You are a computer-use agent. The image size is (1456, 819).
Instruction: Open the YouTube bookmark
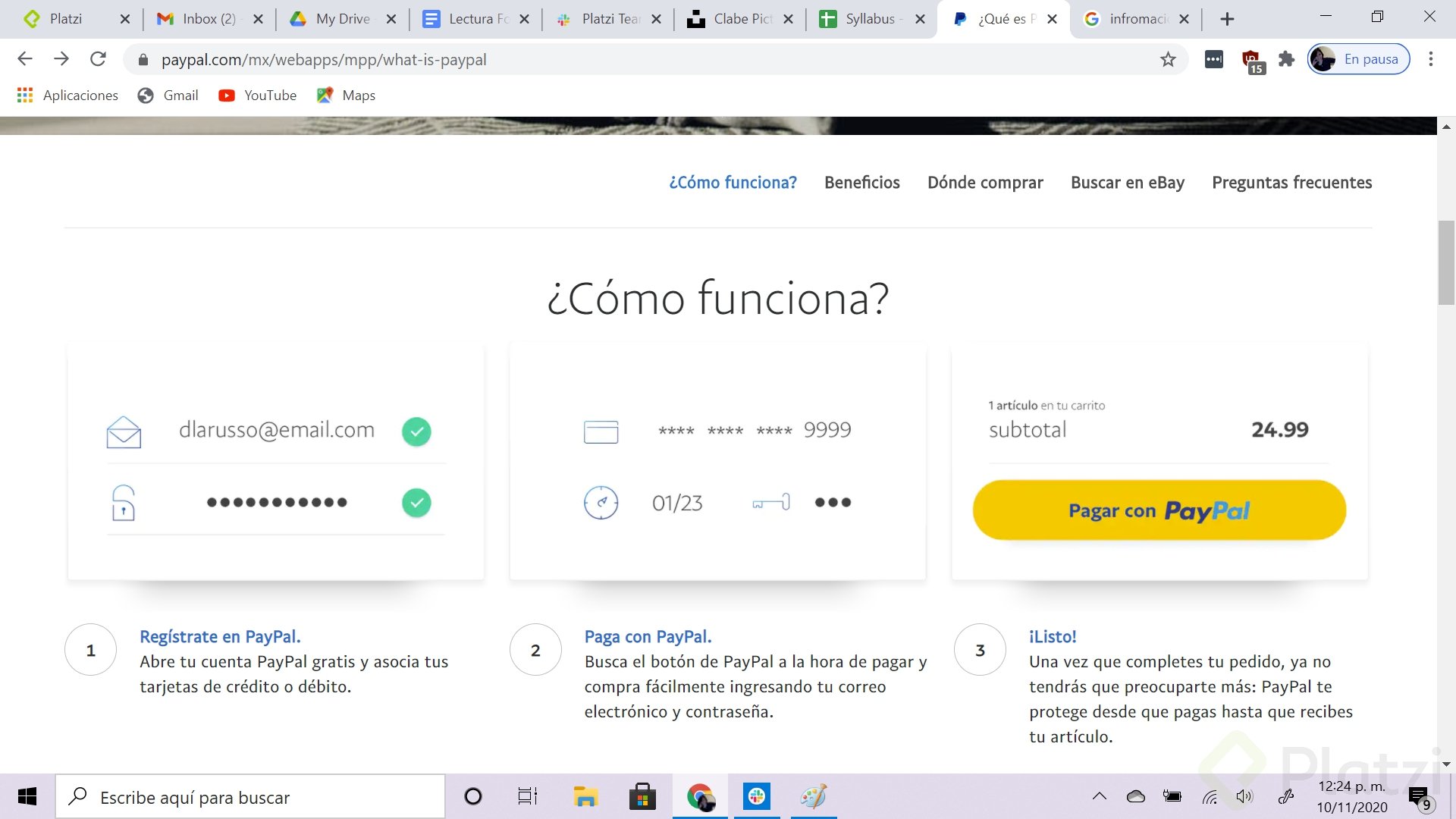258,96
